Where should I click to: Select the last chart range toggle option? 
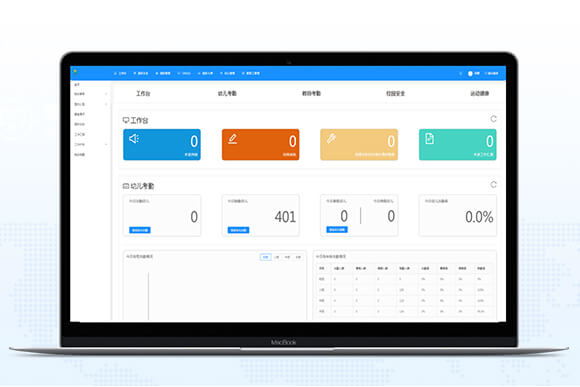pyautogui.click(x=298, y=257)
